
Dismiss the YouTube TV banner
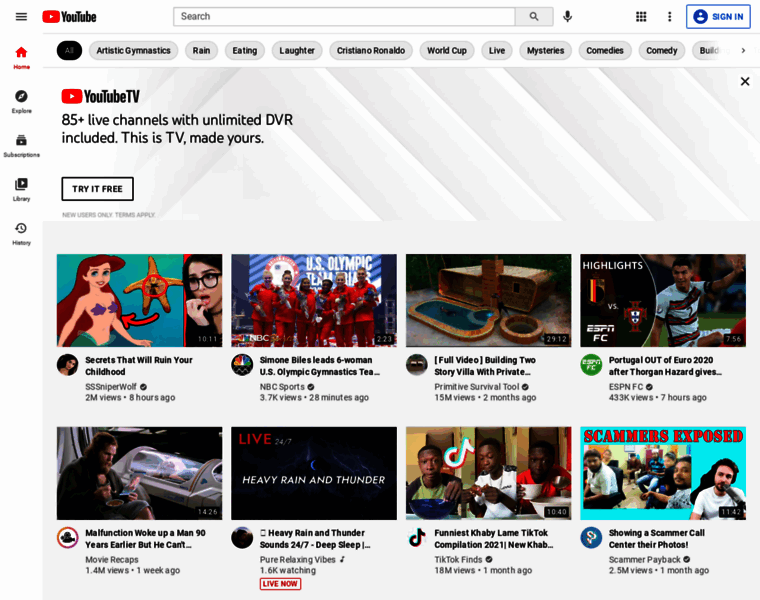(745, 81)
